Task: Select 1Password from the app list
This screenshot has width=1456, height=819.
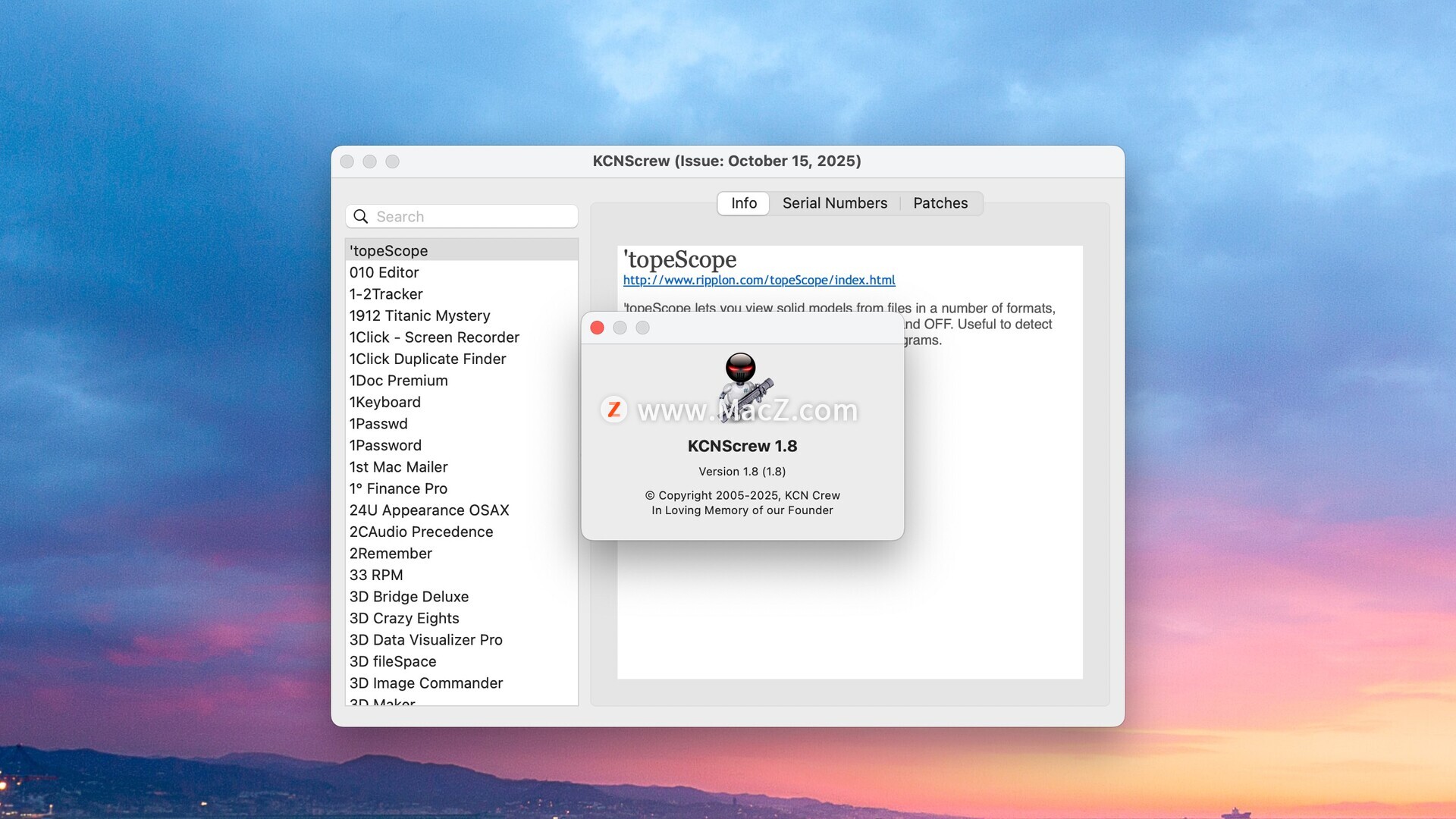Action: tap(385, 445)
